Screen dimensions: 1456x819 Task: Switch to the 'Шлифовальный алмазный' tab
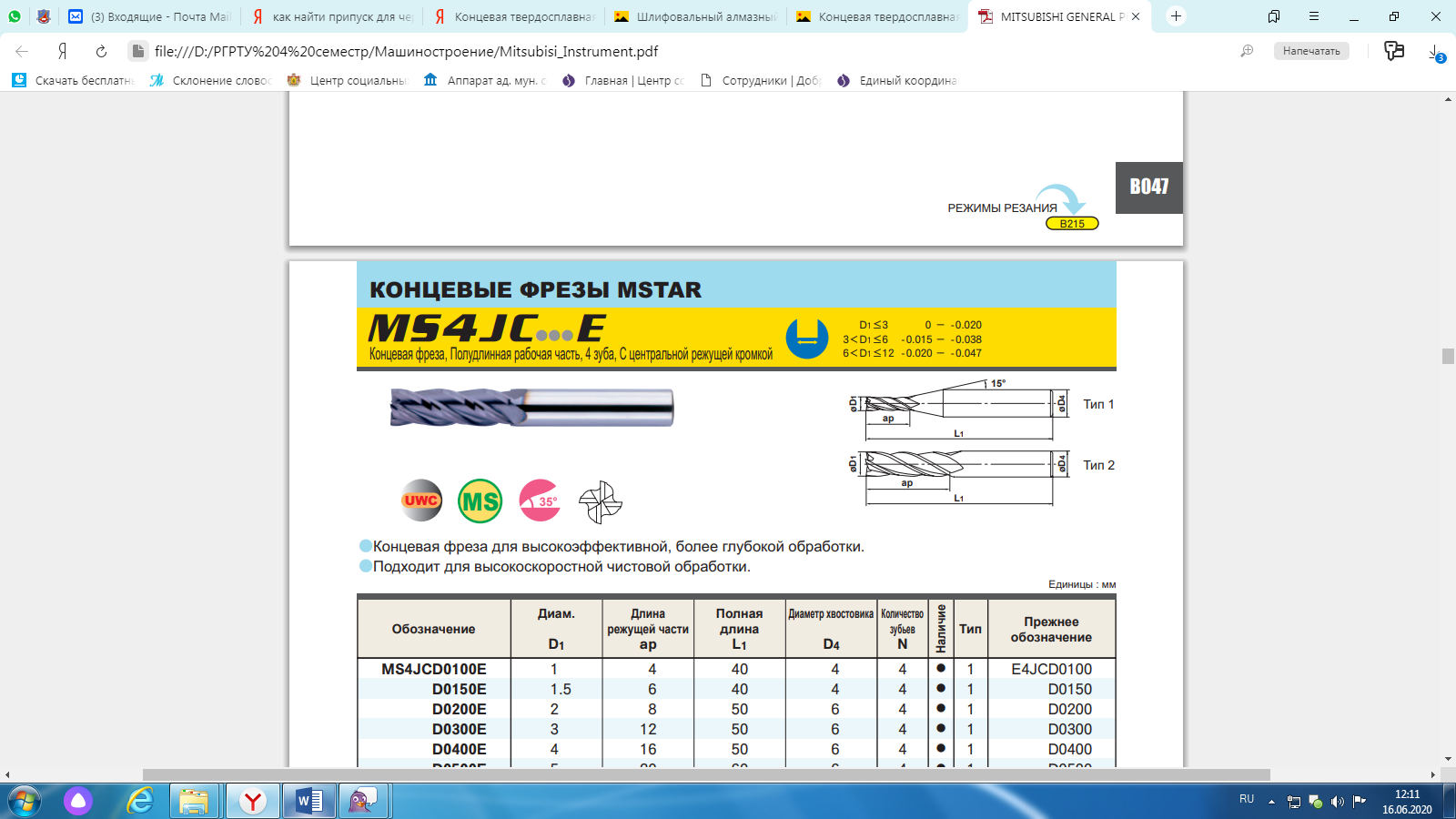coord(696,16)
